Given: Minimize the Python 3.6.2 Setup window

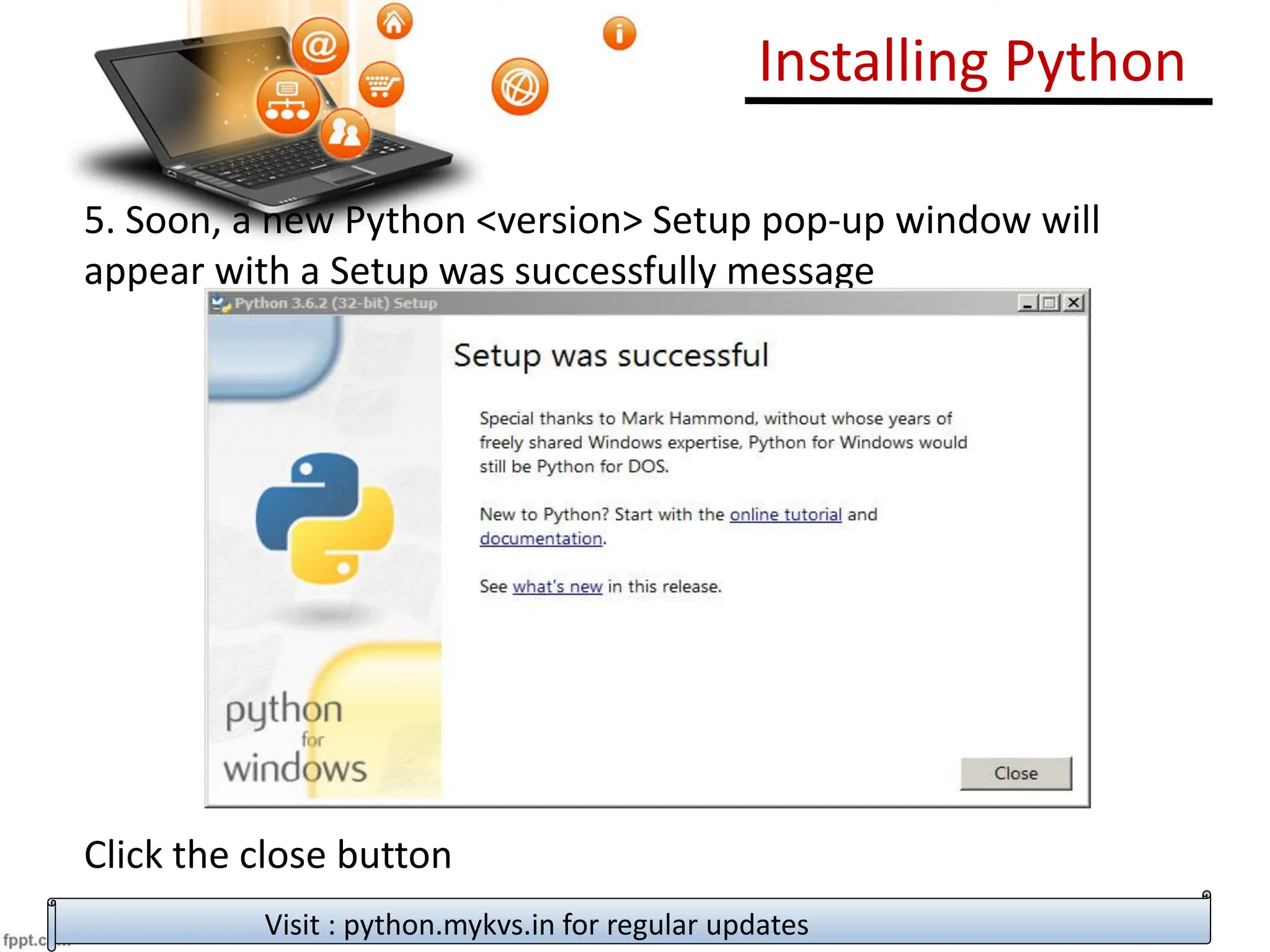Looking at the screenshot, I should tap(1028, 303).
